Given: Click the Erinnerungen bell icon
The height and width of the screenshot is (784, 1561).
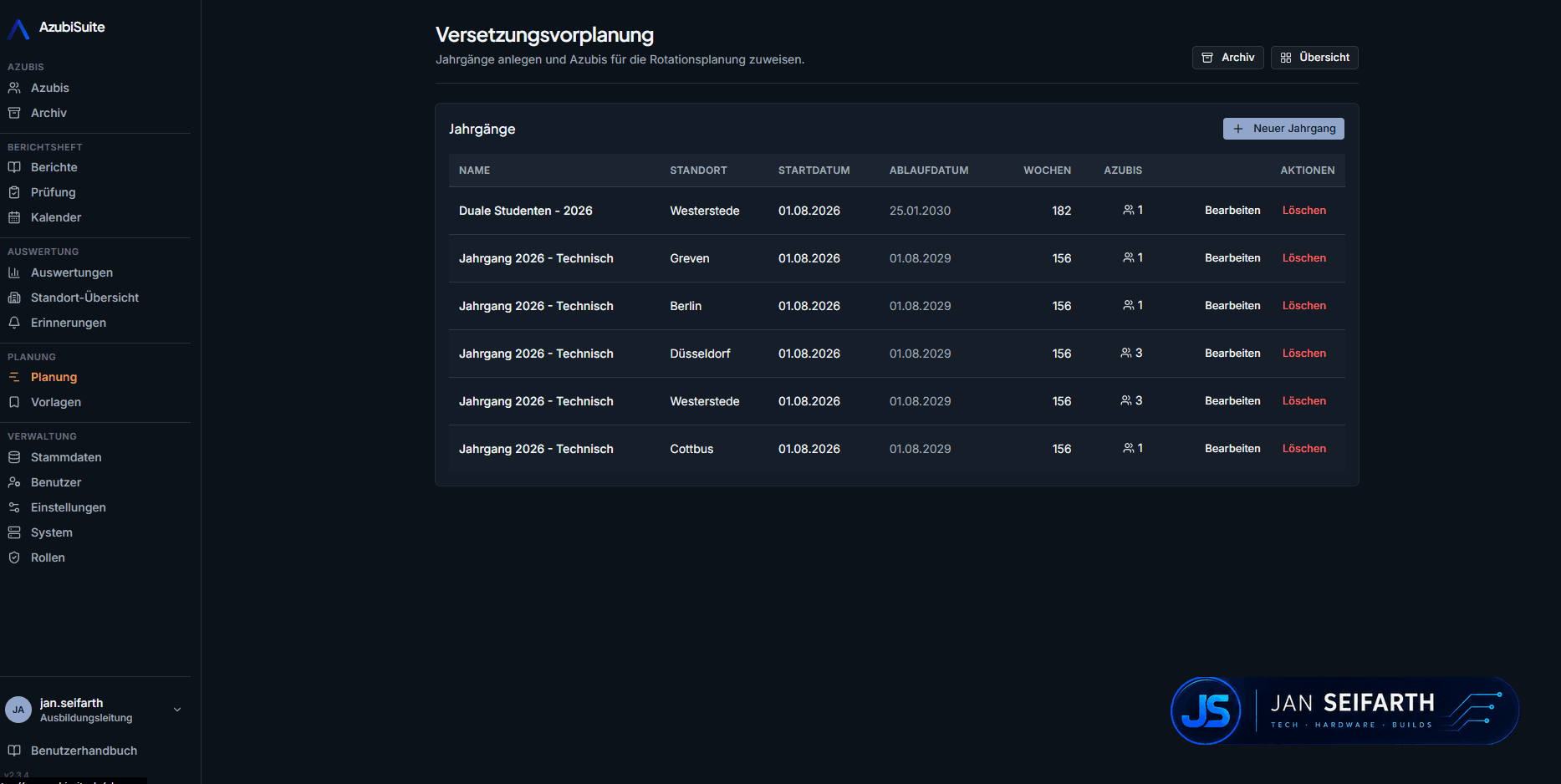Looking at the screenshot, I should (14, 323).
